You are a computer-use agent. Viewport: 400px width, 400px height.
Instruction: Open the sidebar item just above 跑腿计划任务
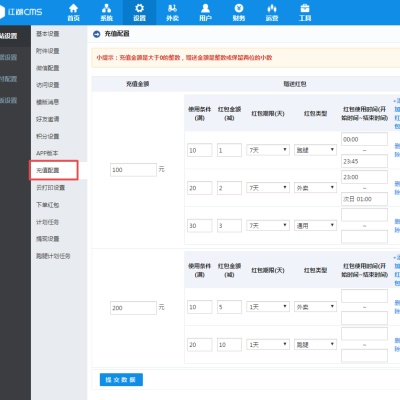(48, 239)
